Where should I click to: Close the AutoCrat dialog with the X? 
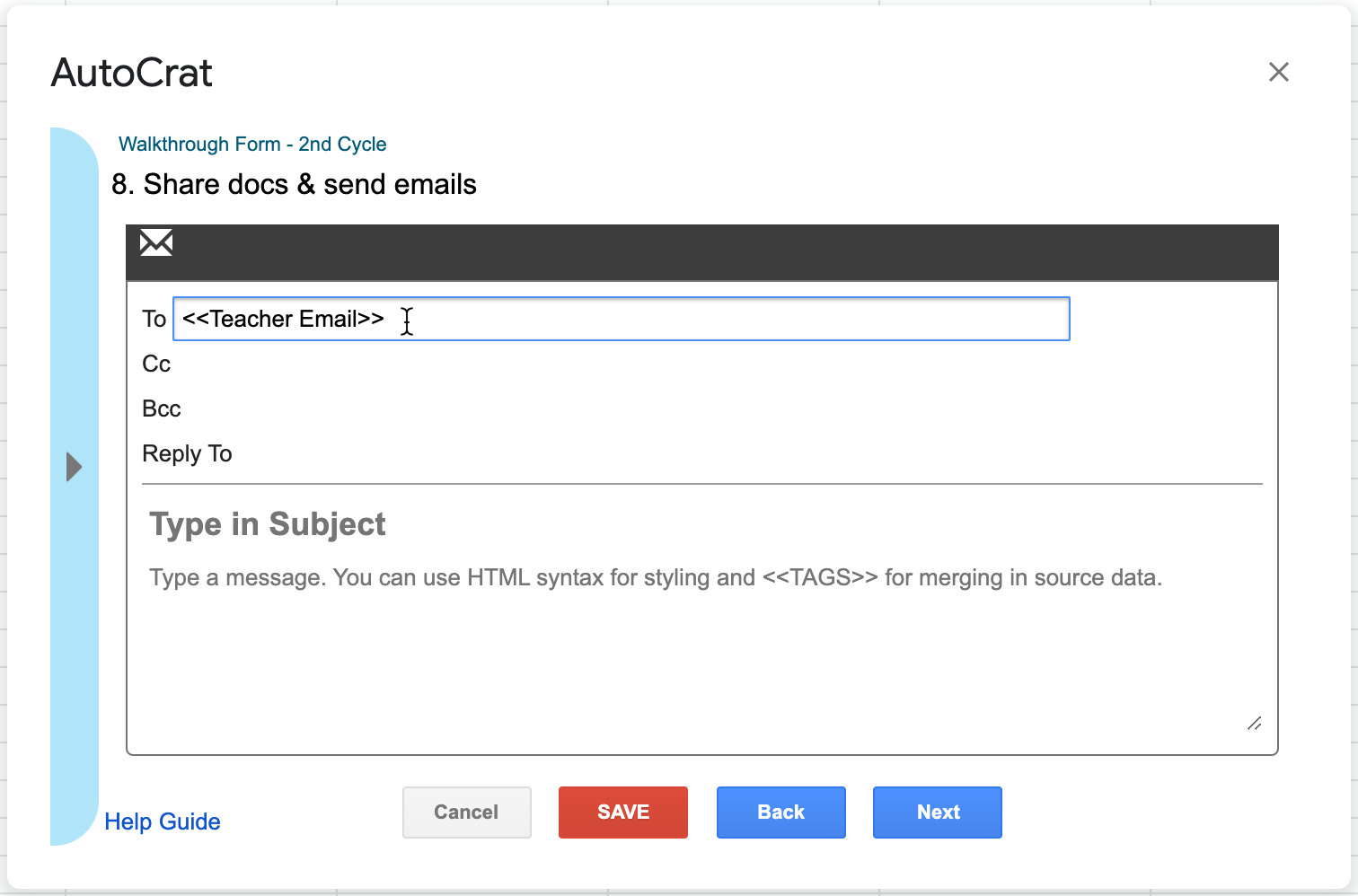tap(1279, 72)
